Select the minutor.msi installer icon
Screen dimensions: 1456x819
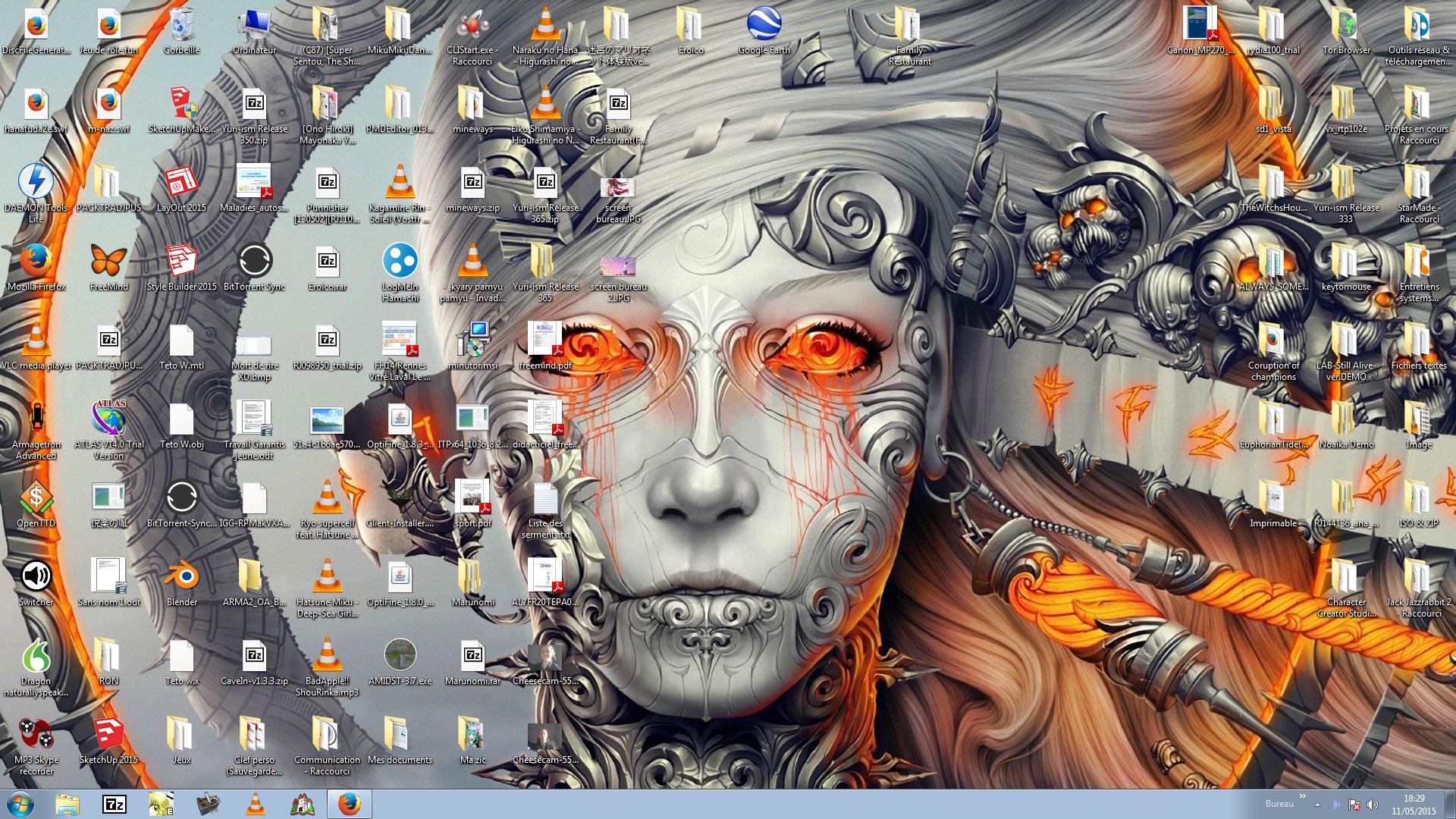(472, 346)
